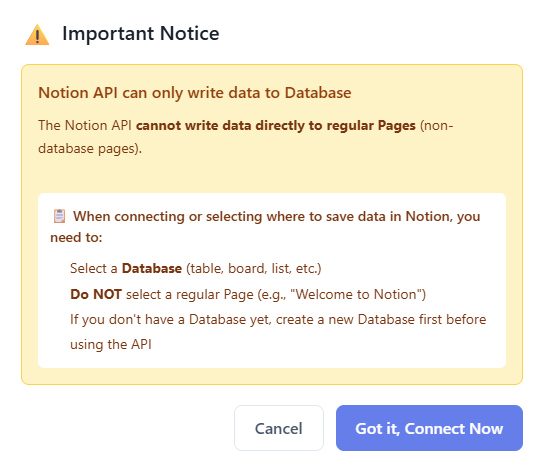Screen dimensions: 541x466
Task: Click the 'Do NOT select a regular Page' line
Action: point(248,295)
